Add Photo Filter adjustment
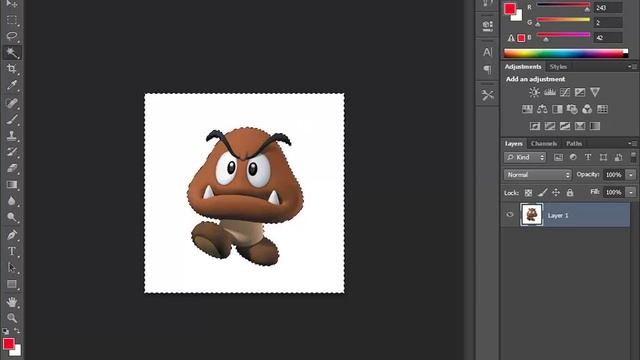The width and height of the screenshot is (640, 360). [x=572, y=109]
